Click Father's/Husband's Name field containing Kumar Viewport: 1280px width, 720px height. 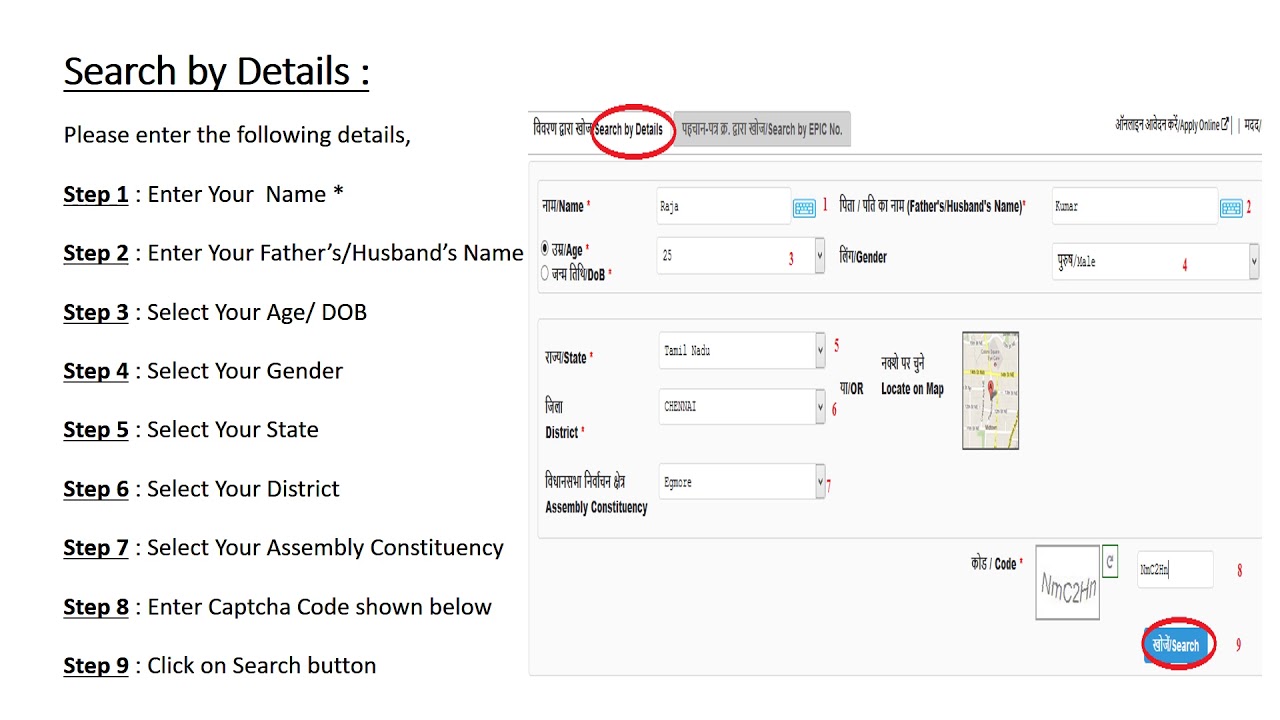pos(1134,206)
